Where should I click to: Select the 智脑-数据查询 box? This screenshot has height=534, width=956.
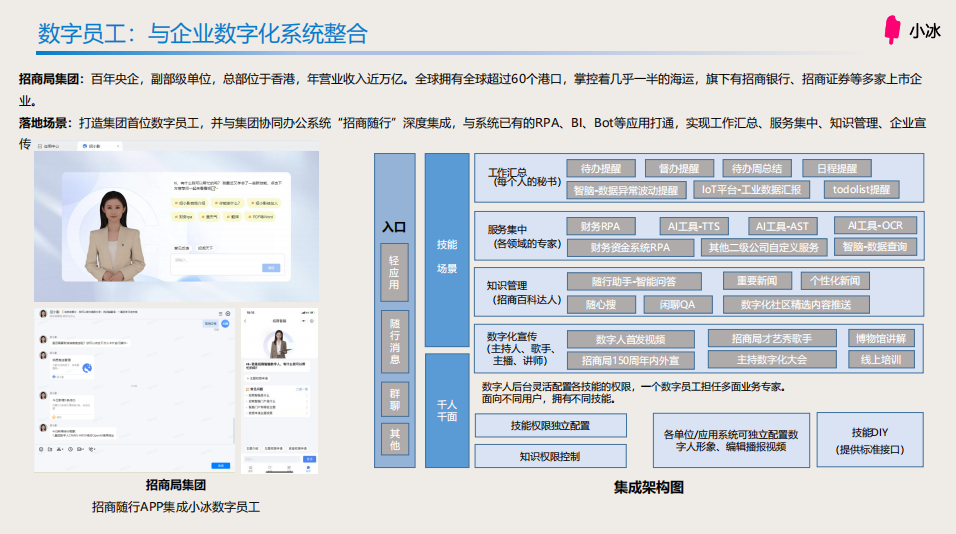pyautogui.click(x=875, y=246)
